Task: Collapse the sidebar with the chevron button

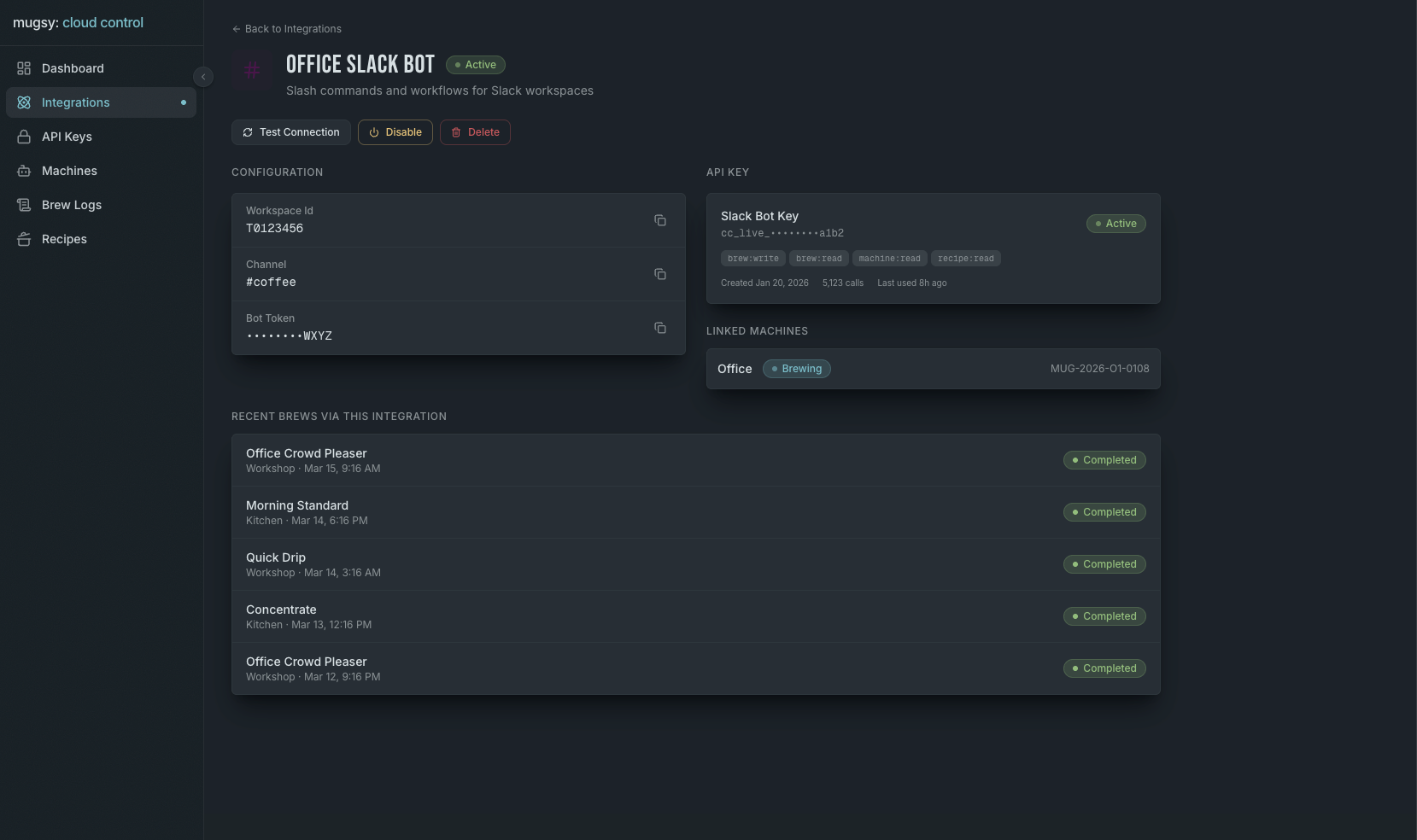Action: pyautogui.click(x=203, y=77)
